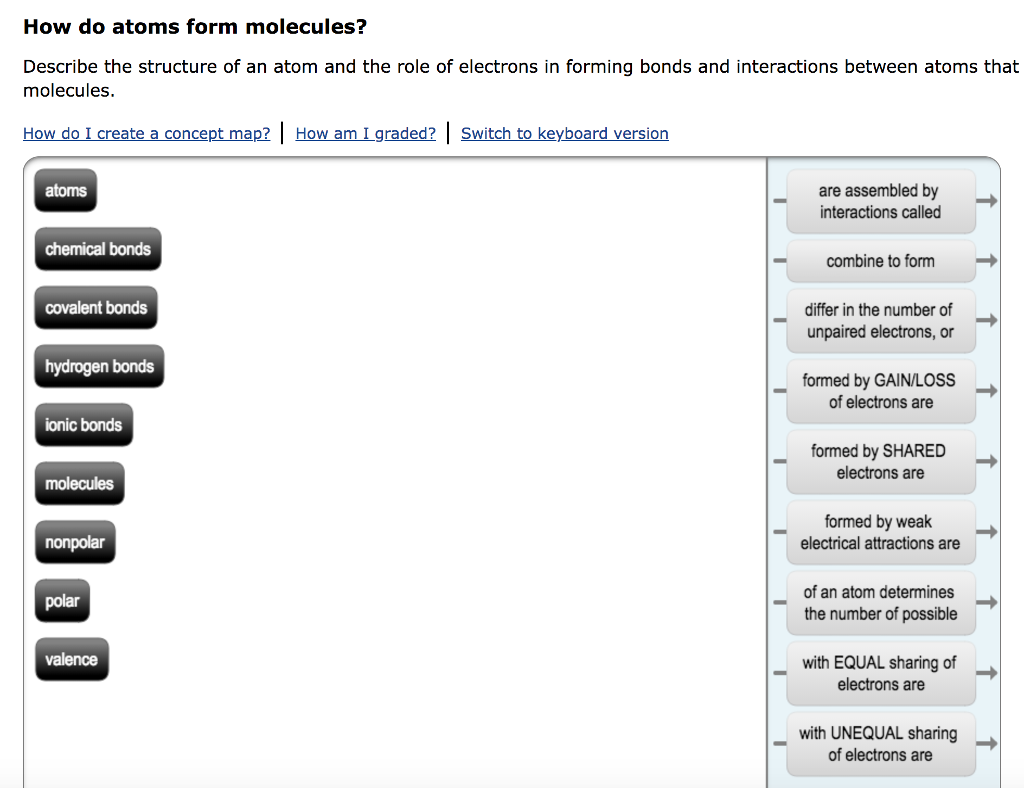The width and height of the screenshot is (1024, 788).
Task: Choose the "formed by weak electrical attractions are" phrase
Action: [x=881, y=532]
